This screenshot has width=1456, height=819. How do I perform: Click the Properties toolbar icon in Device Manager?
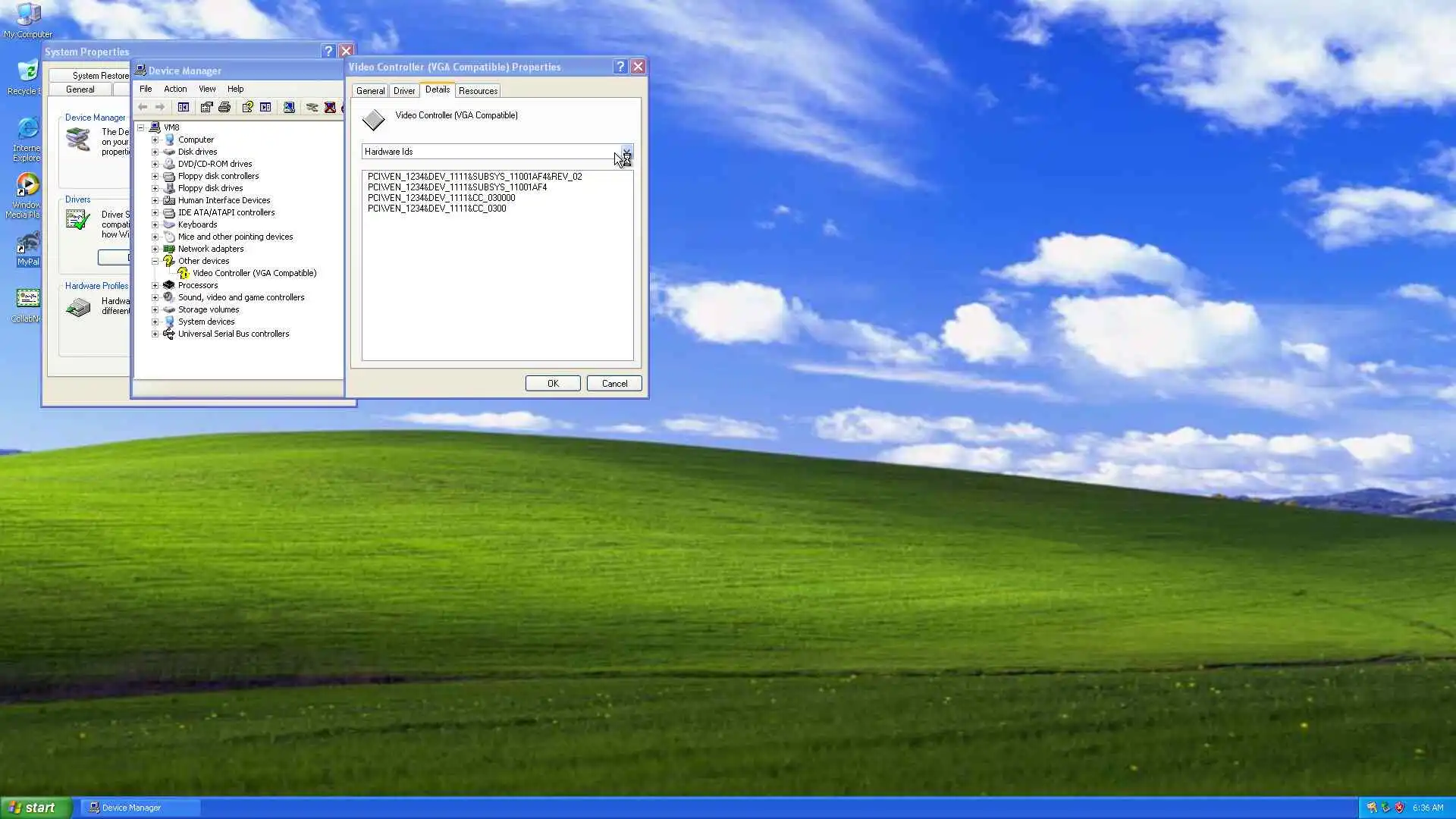pos(206,107)
